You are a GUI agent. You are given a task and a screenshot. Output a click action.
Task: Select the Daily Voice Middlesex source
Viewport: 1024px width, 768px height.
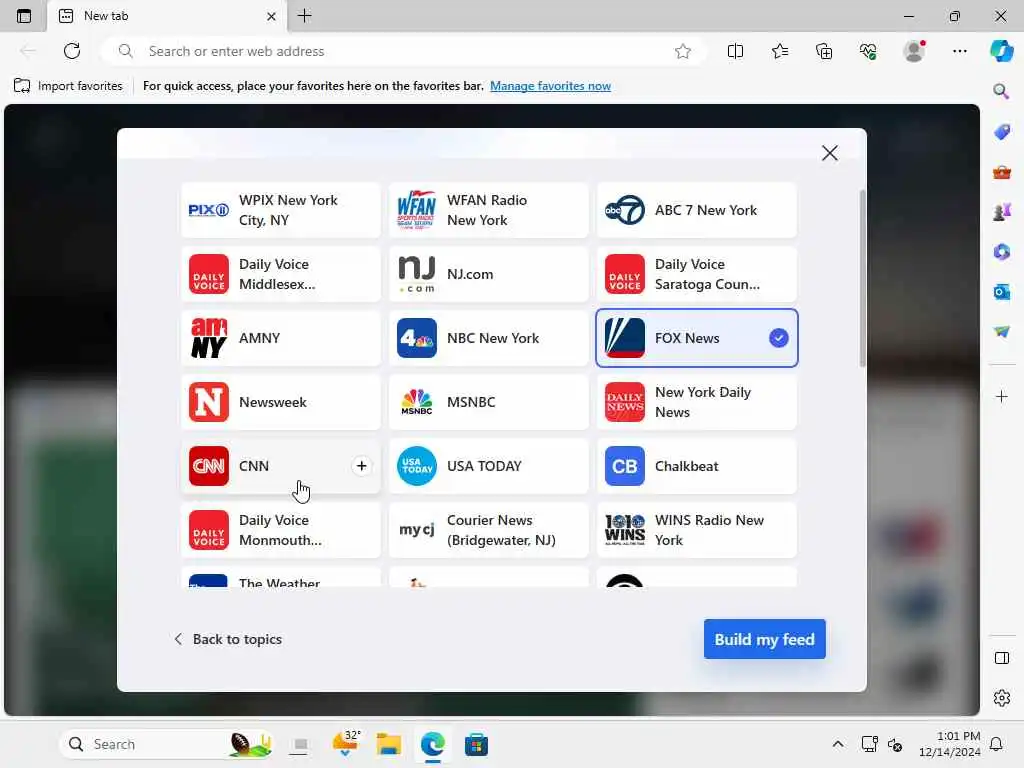(x=281, y=274)
